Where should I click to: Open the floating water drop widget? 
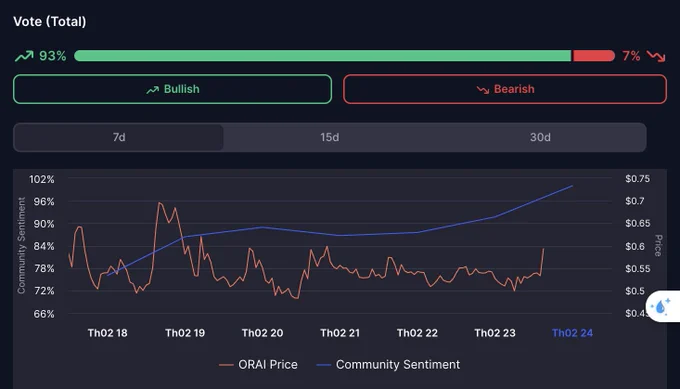[662, 306]
